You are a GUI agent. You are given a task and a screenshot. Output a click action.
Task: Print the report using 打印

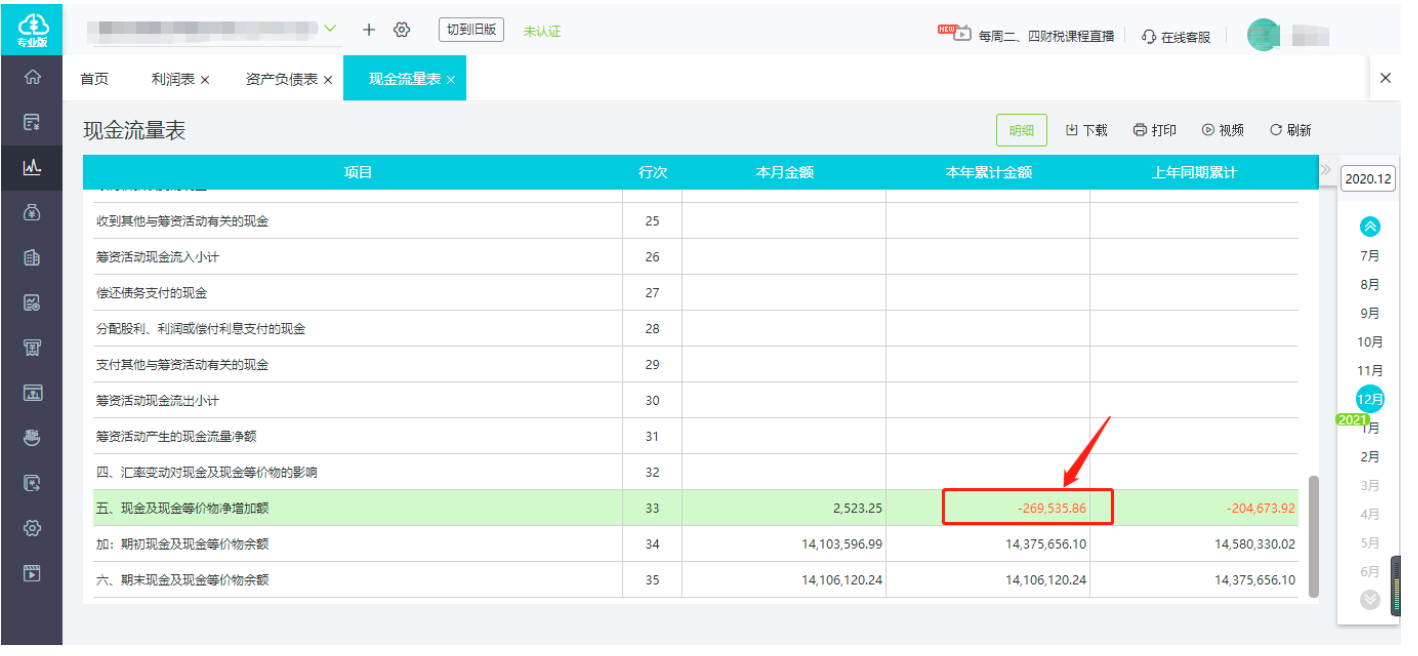point(1155,130)
